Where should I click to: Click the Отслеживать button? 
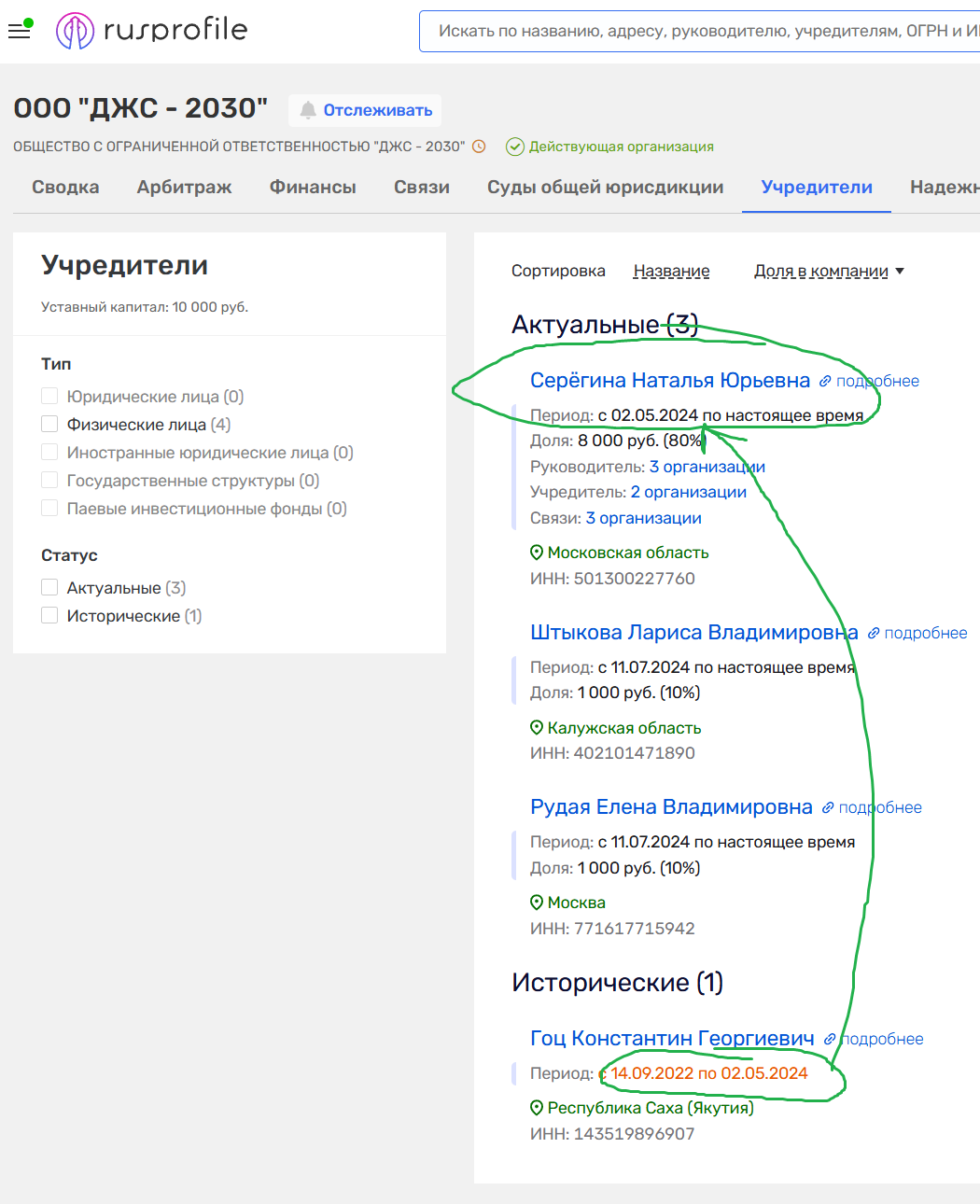pyautogui.click(x=377, y=110)
